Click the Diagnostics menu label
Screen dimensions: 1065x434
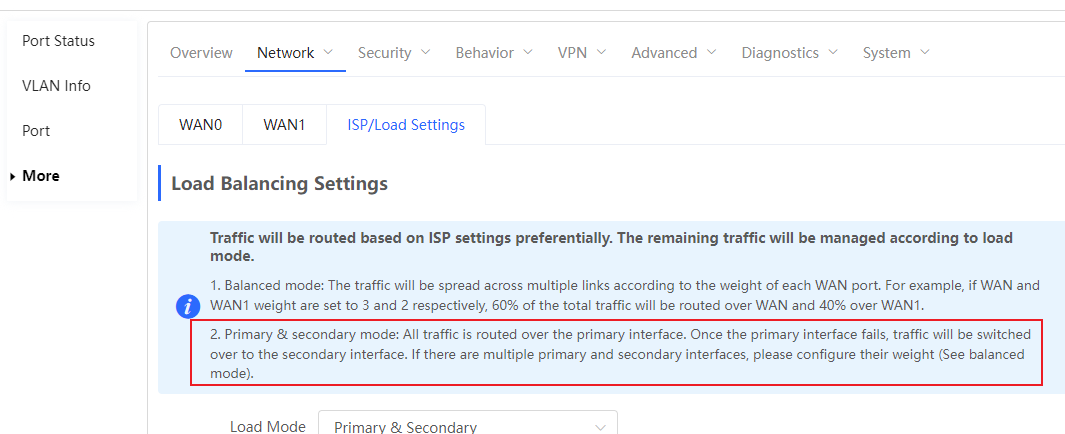click(x=780, y=53)
